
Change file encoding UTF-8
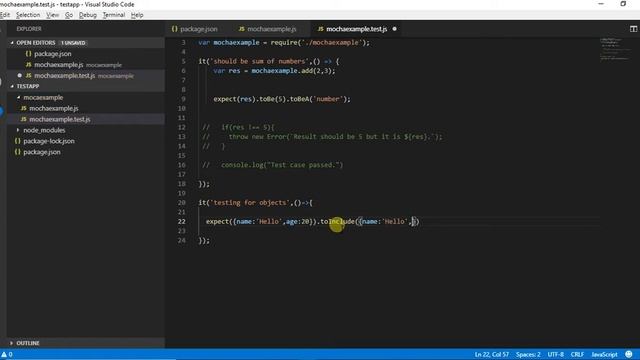click(556, 354)
